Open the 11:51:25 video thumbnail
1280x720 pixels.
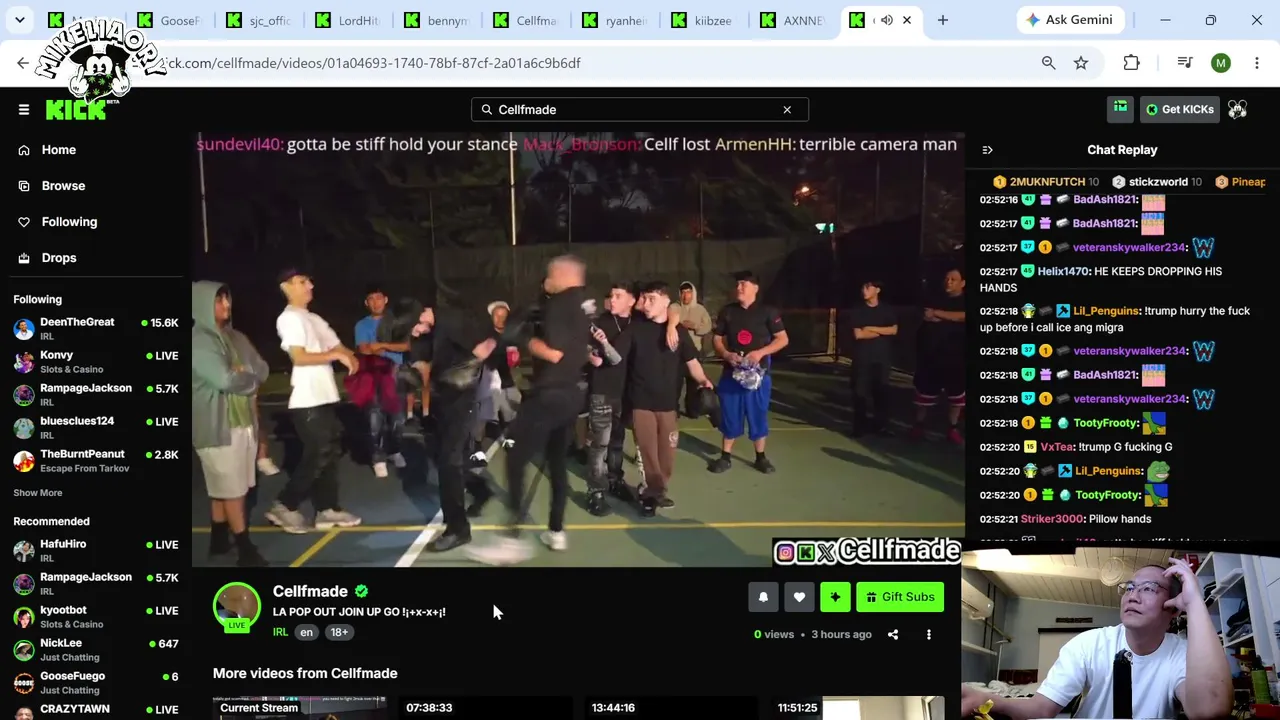coord(856,708)
